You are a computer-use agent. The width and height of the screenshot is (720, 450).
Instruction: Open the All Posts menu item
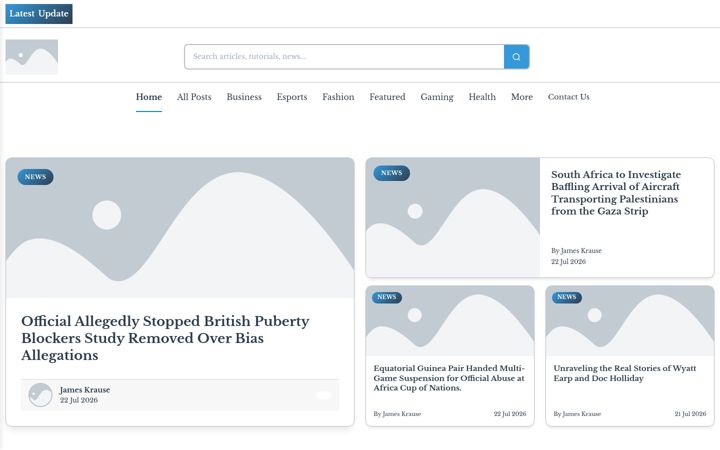[x=194, y=97]
